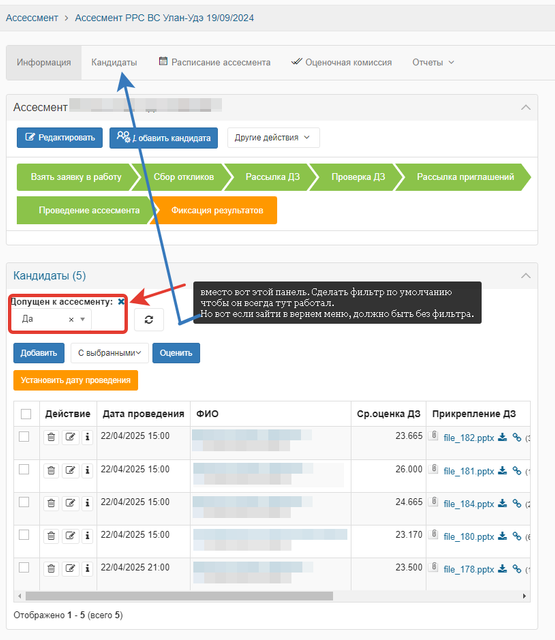Image resolution: width=555 pixels, height=640 pixels.
Task: Tick the select-all checkbox in the table header
Action: pos(26,414)
